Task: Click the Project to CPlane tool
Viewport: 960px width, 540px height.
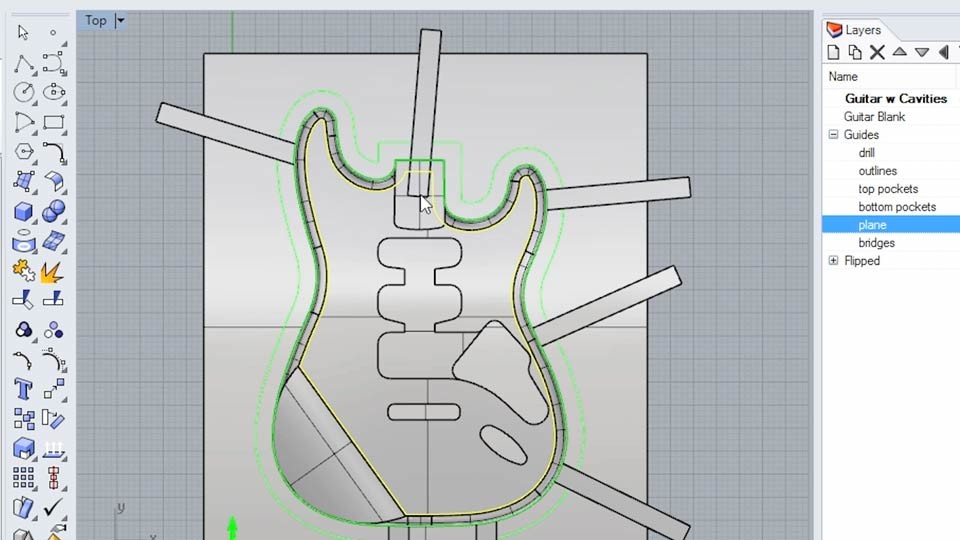Action: [x=53, y=448]
